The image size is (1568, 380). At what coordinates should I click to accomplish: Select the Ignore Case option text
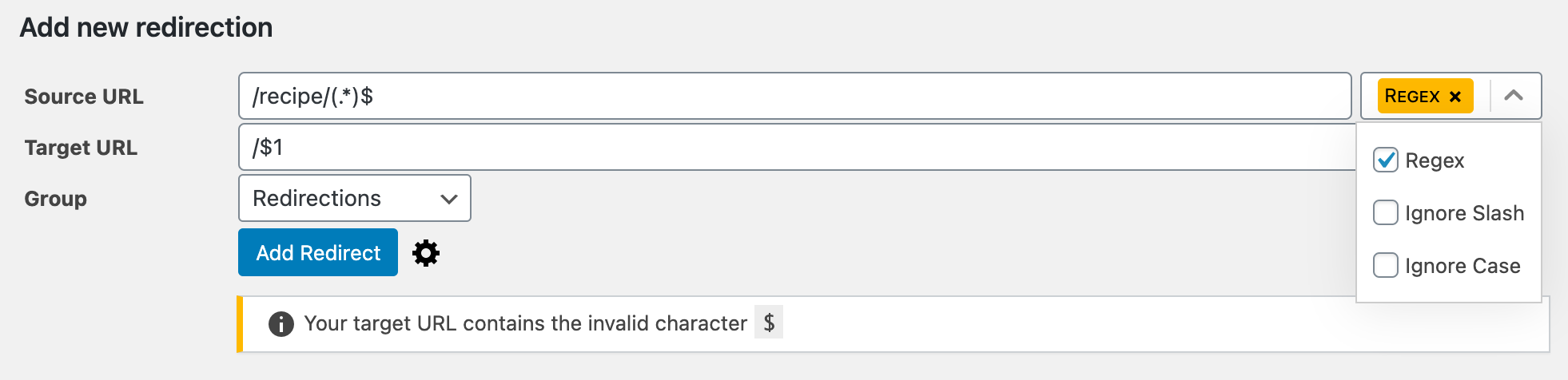click(x=1463, y=266)
